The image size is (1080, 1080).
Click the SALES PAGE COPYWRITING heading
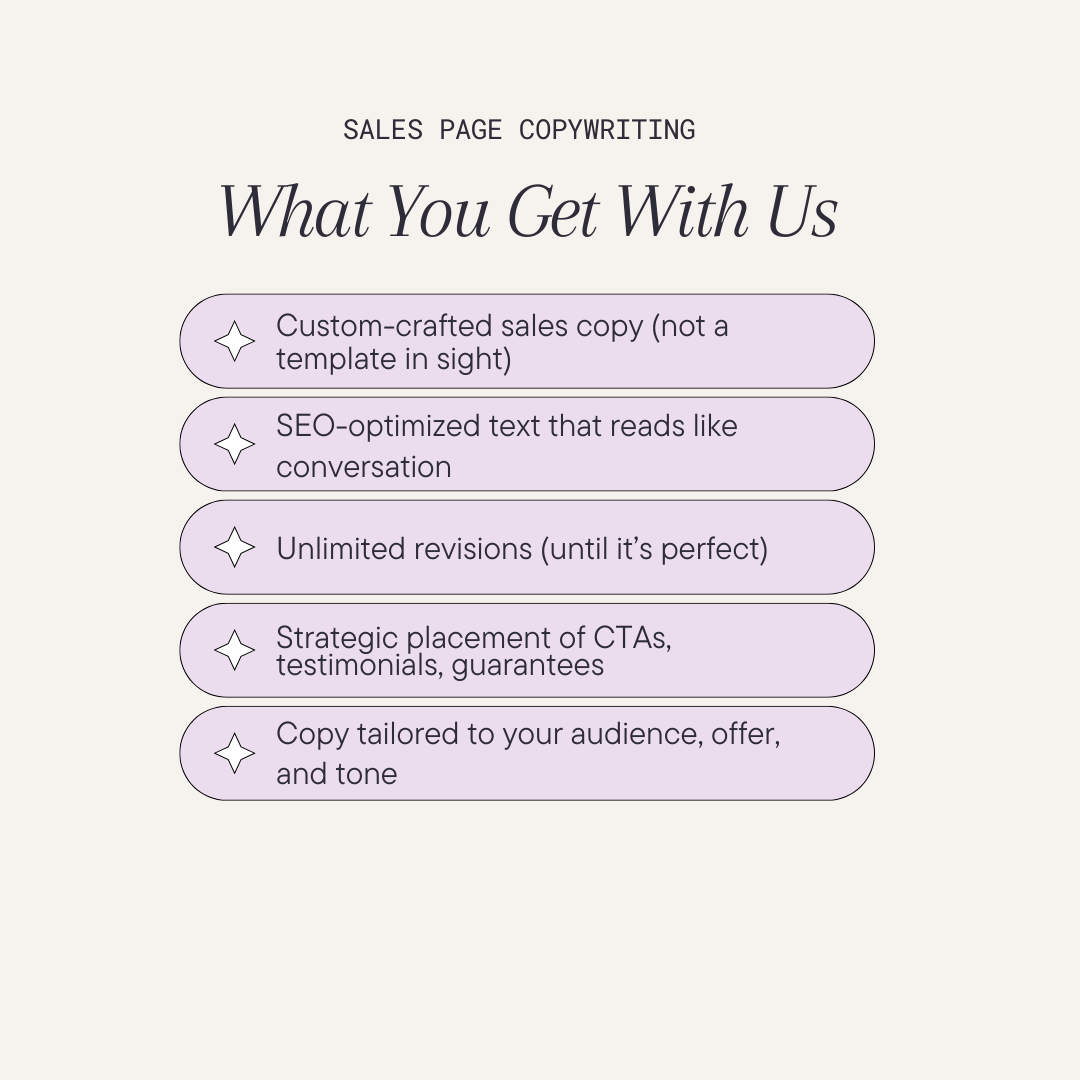[519, 129]
